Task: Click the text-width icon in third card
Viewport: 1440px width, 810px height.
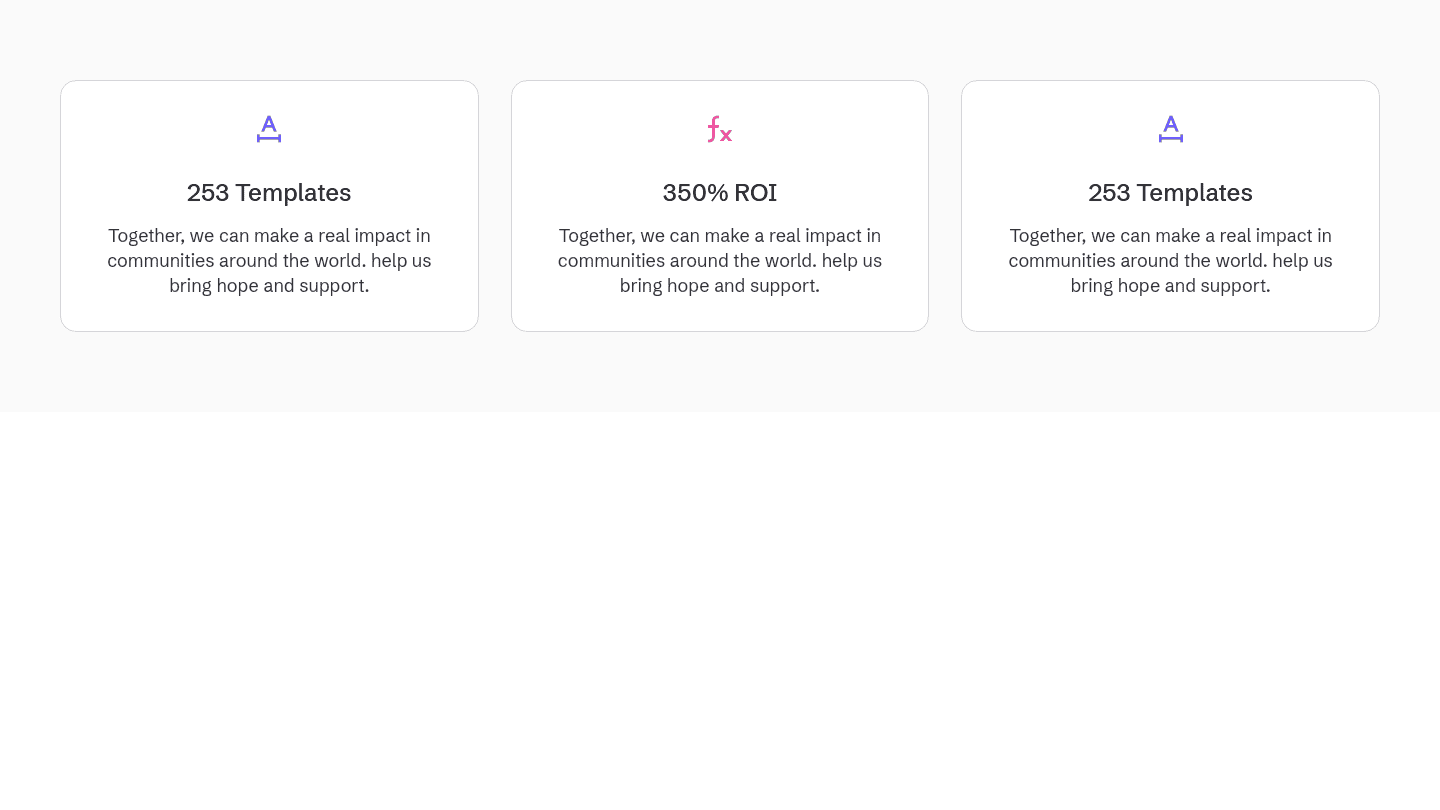Action: pyautogui.click(x=1171, y=129)
